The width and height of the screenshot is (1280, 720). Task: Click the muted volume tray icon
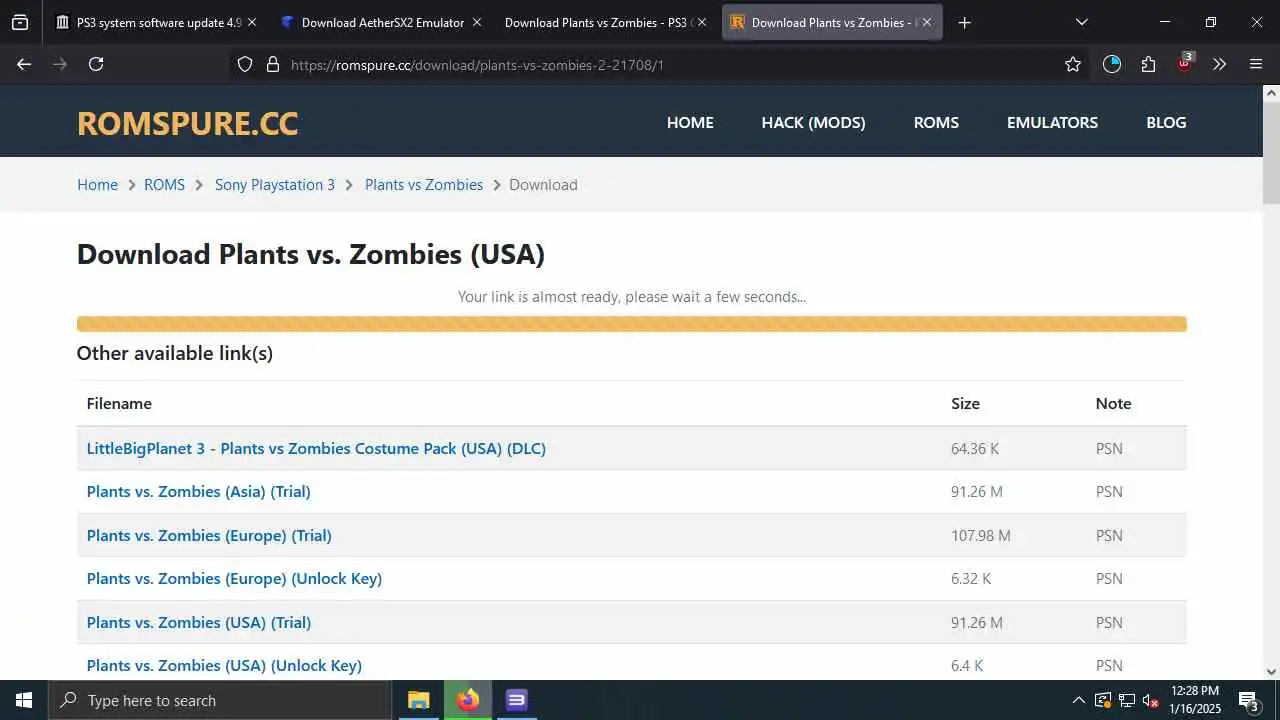tap(1151, 700)
